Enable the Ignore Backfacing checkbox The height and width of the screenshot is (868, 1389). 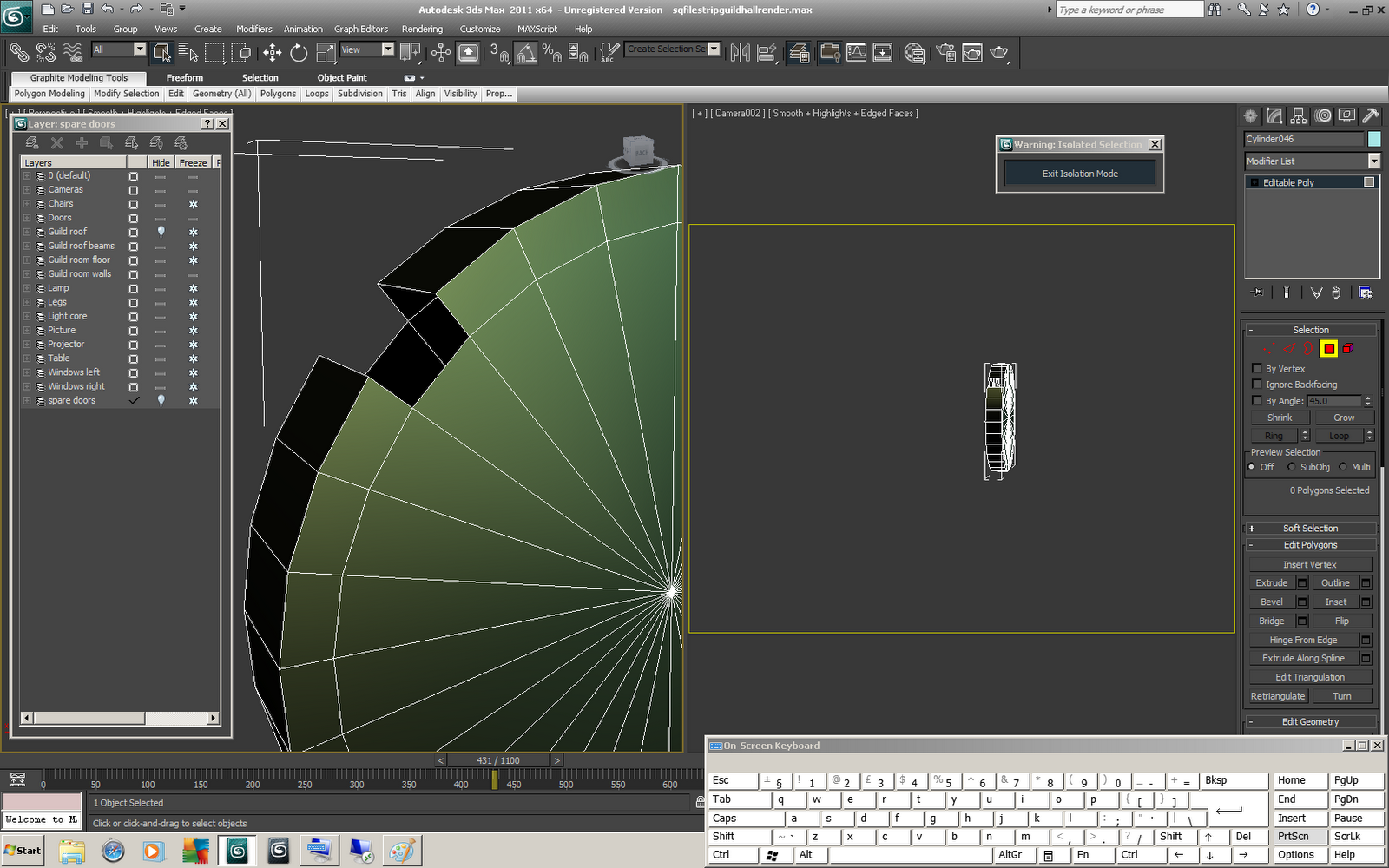[1257, 385]
